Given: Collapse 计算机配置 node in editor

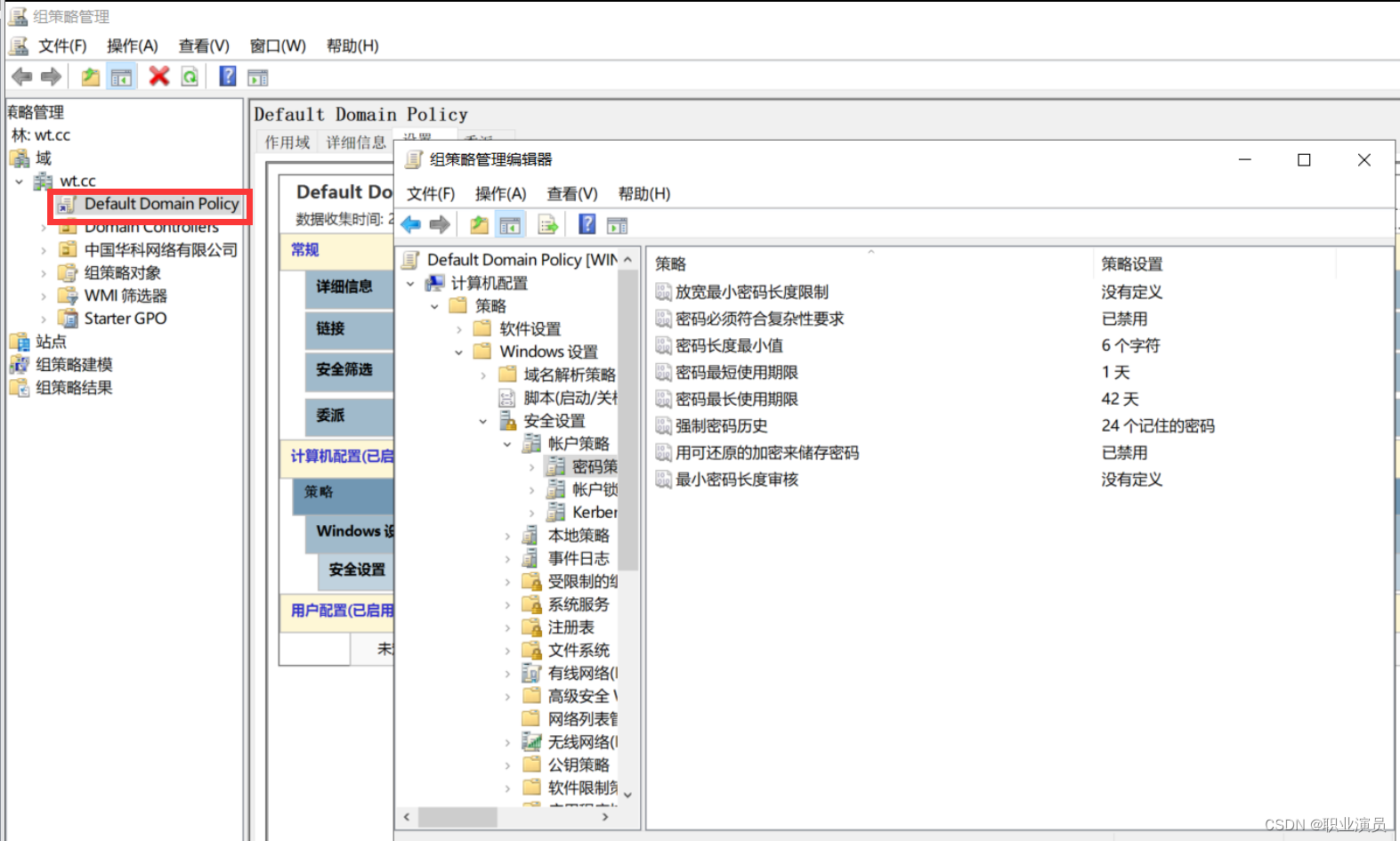Looking at the screenshot, I should tap(410, 283).
